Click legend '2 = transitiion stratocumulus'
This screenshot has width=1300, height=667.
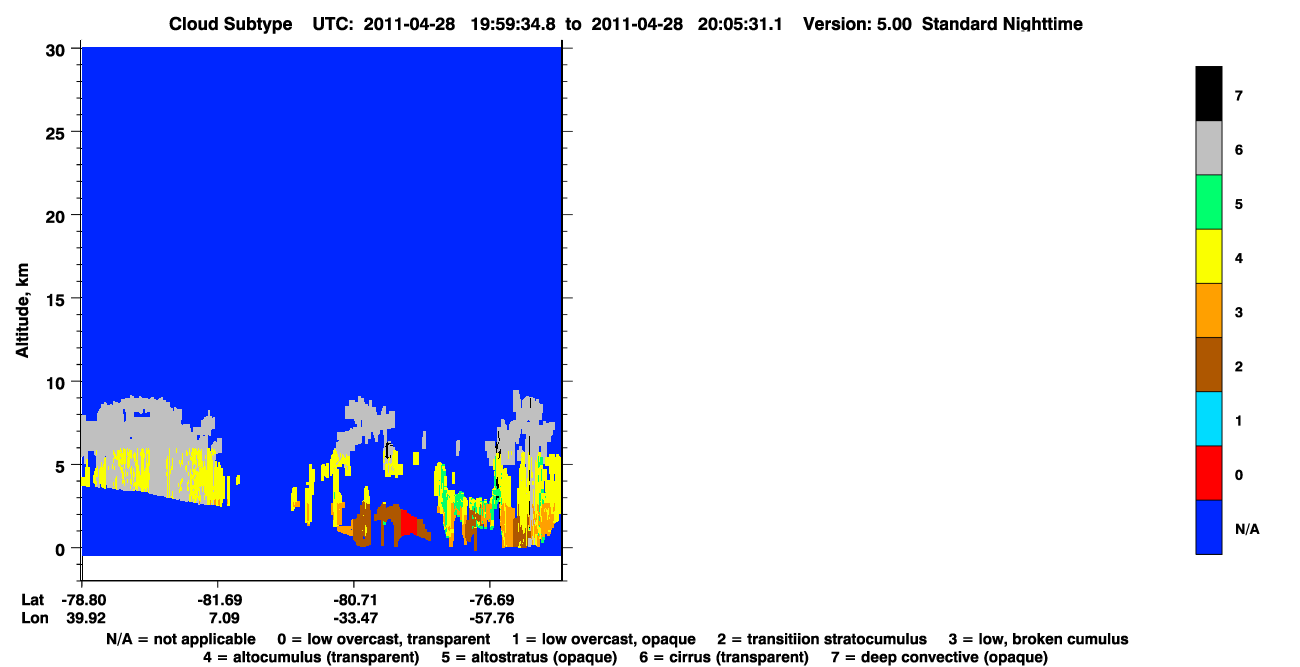point(822,639)
